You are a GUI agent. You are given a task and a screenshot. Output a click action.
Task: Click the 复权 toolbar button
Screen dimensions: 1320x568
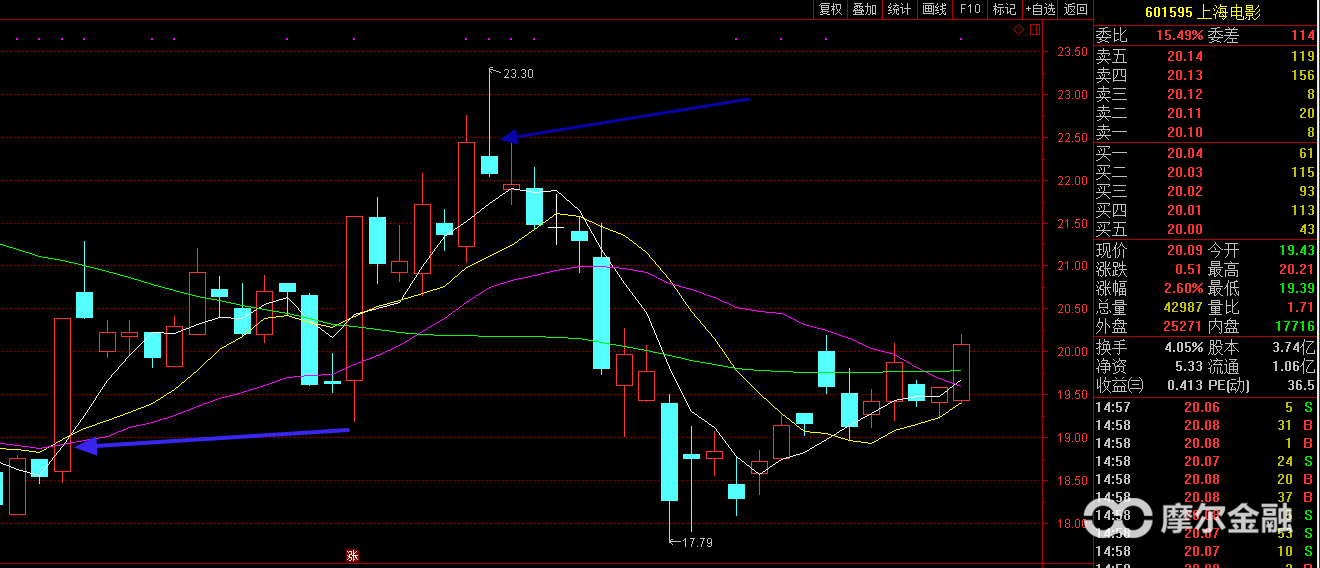coord(830,9)
